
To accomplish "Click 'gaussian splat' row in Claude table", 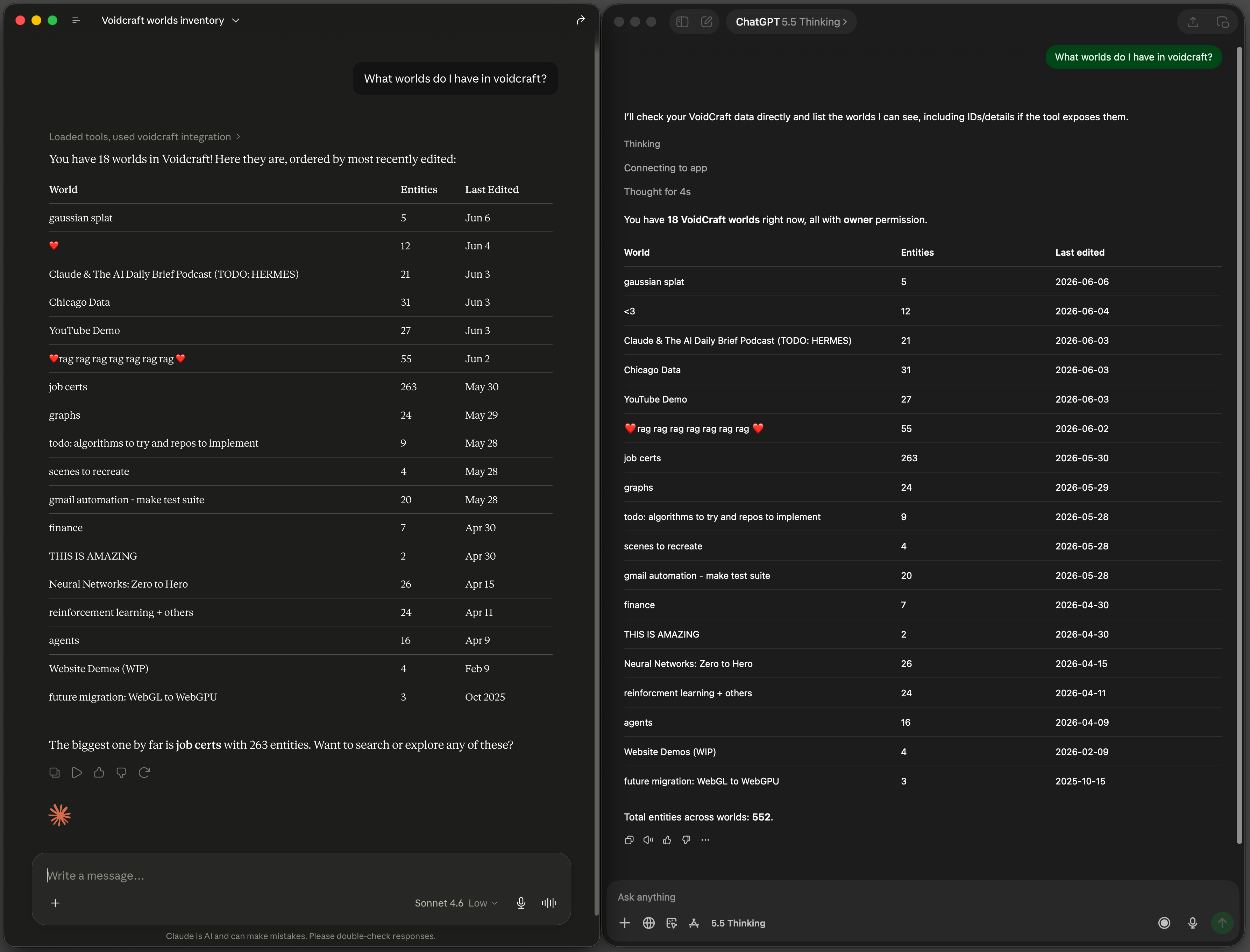I will coord(300,218).
